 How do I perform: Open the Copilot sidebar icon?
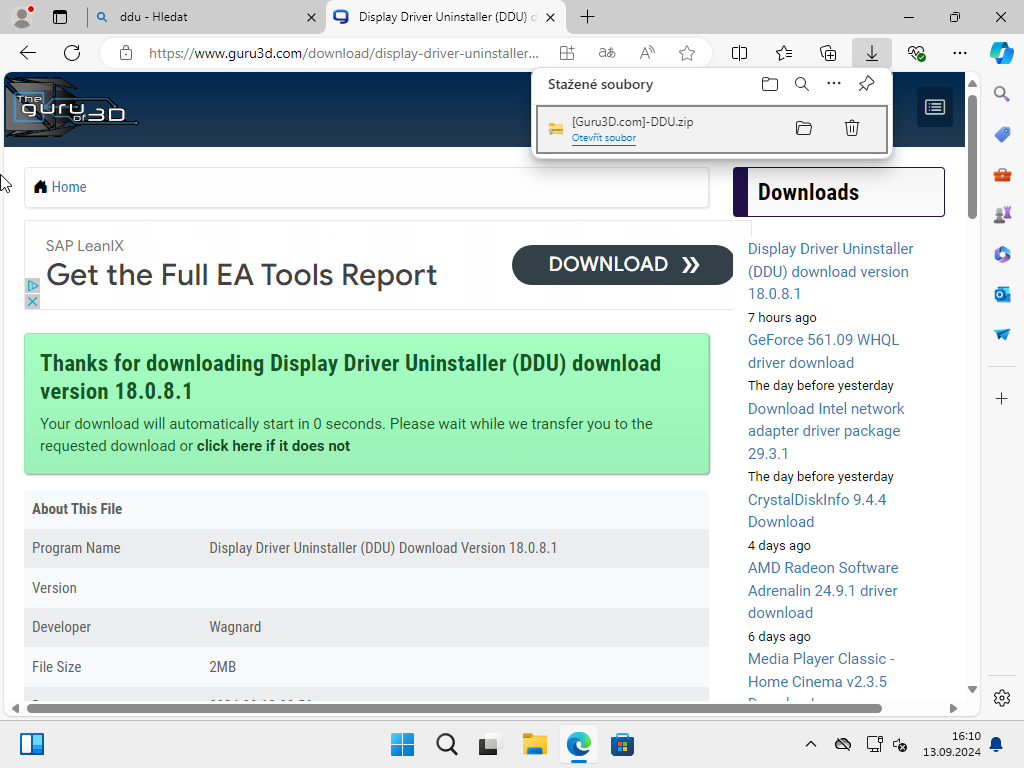tap(1001, 53)
